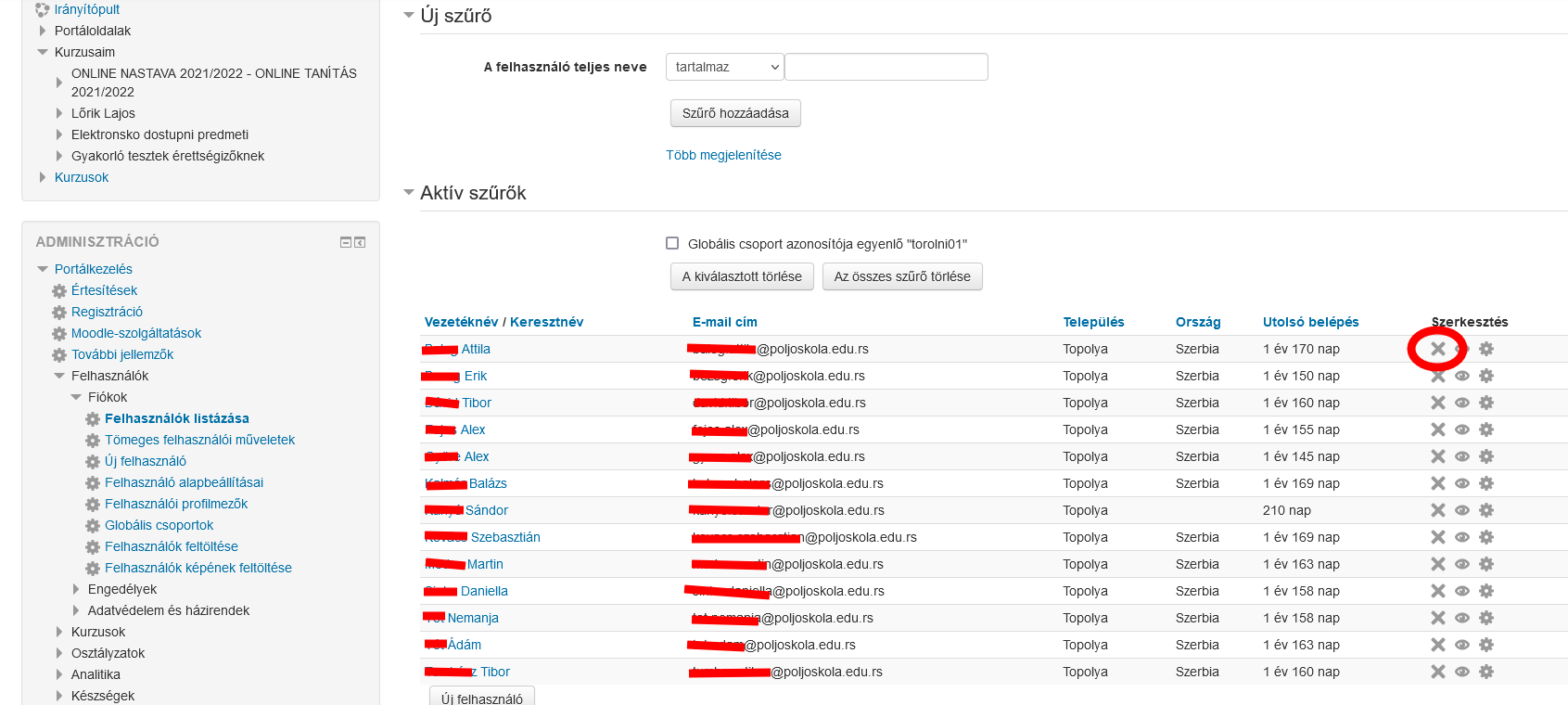The image size is (1568, 705).
Task: Sort table by Utolsó belépés
Action: click(1310, 322)
